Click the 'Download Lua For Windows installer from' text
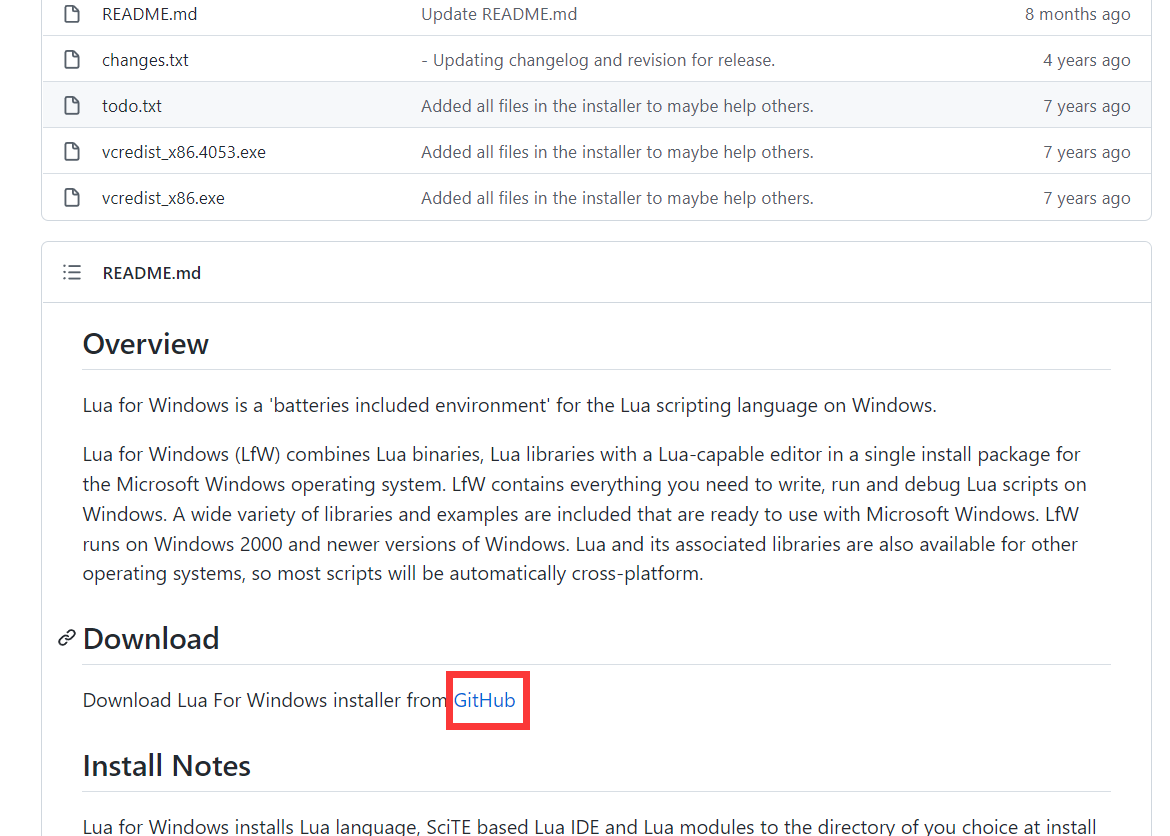1170x836 pixels. 265,700
